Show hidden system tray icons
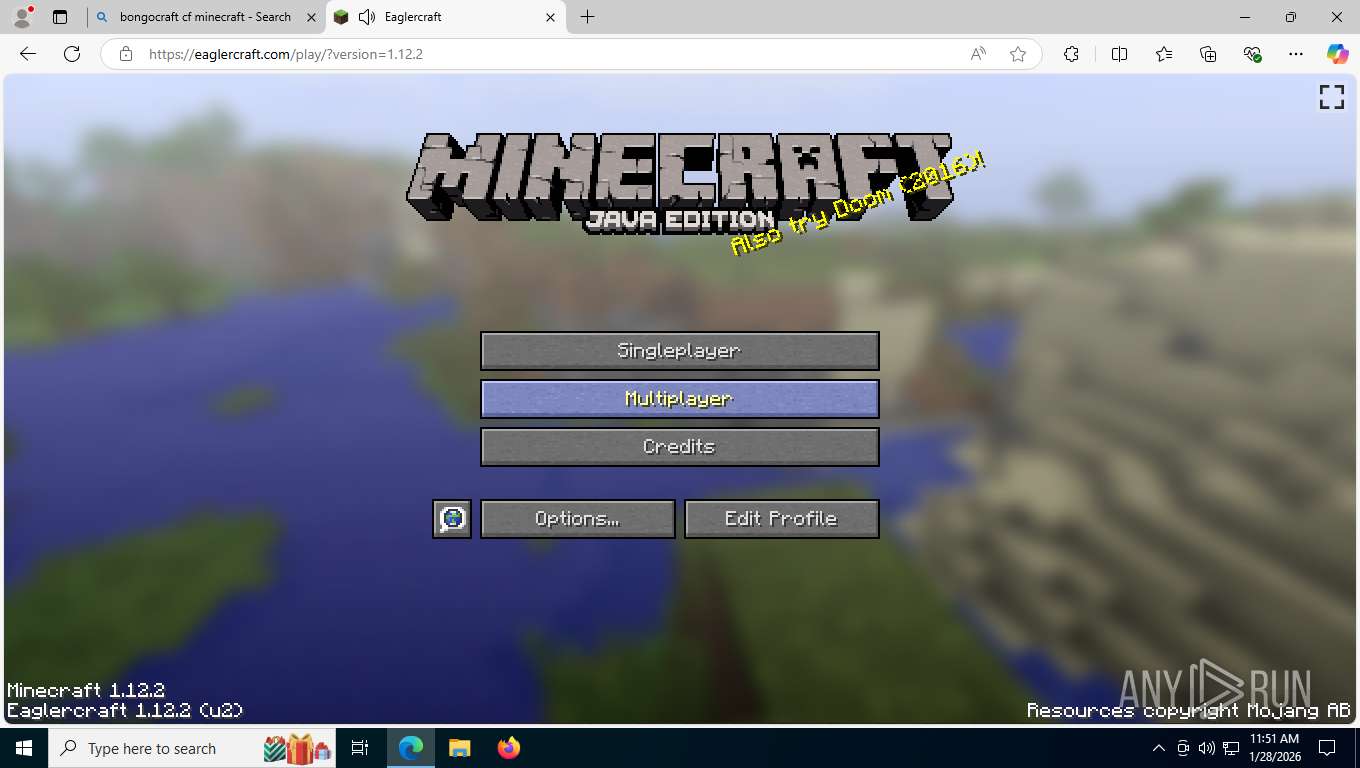This screenshot has height=768, width=1360. click(x=1159, y=748)
